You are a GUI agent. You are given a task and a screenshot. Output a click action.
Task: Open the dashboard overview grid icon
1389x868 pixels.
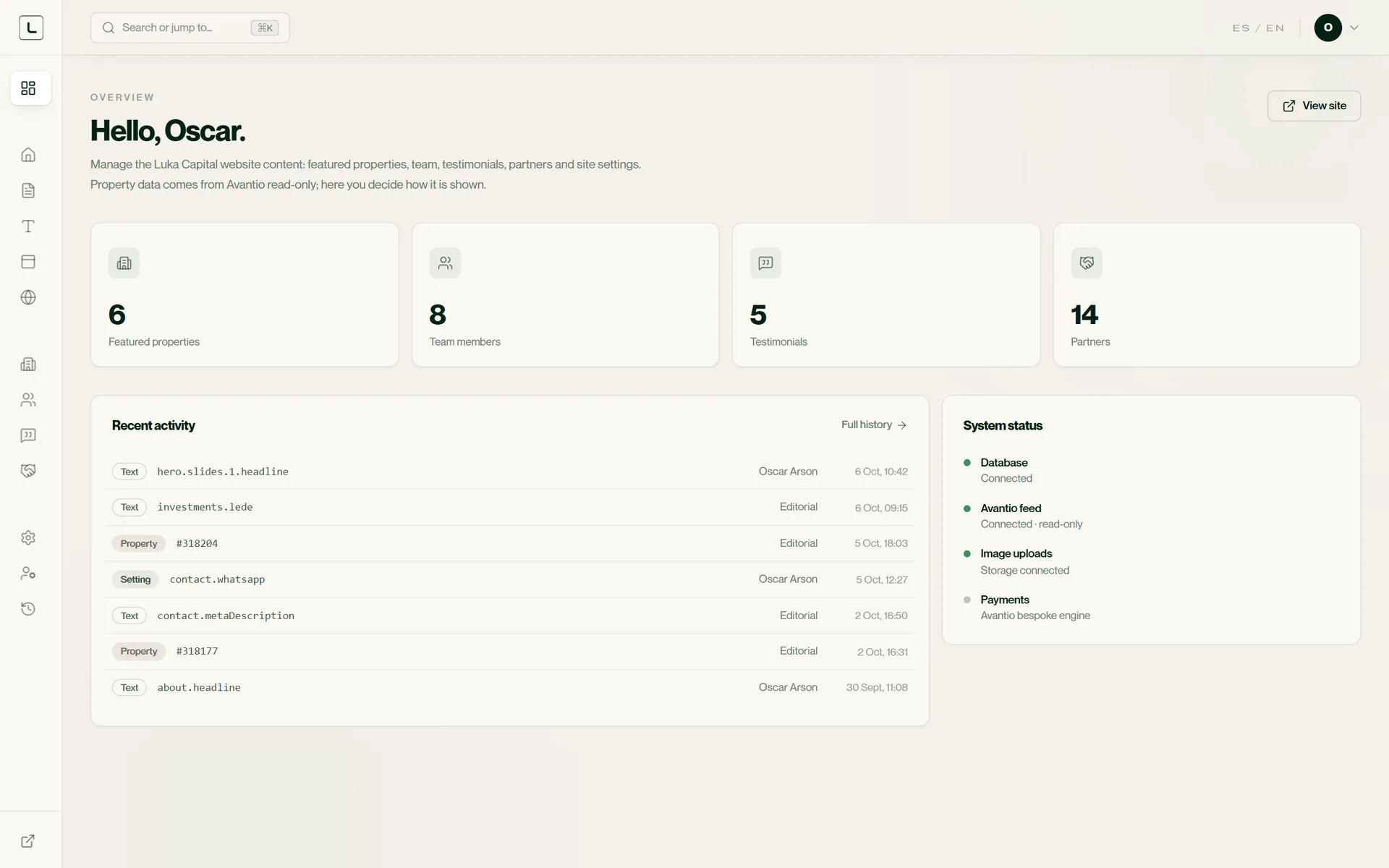pos(28,88)
